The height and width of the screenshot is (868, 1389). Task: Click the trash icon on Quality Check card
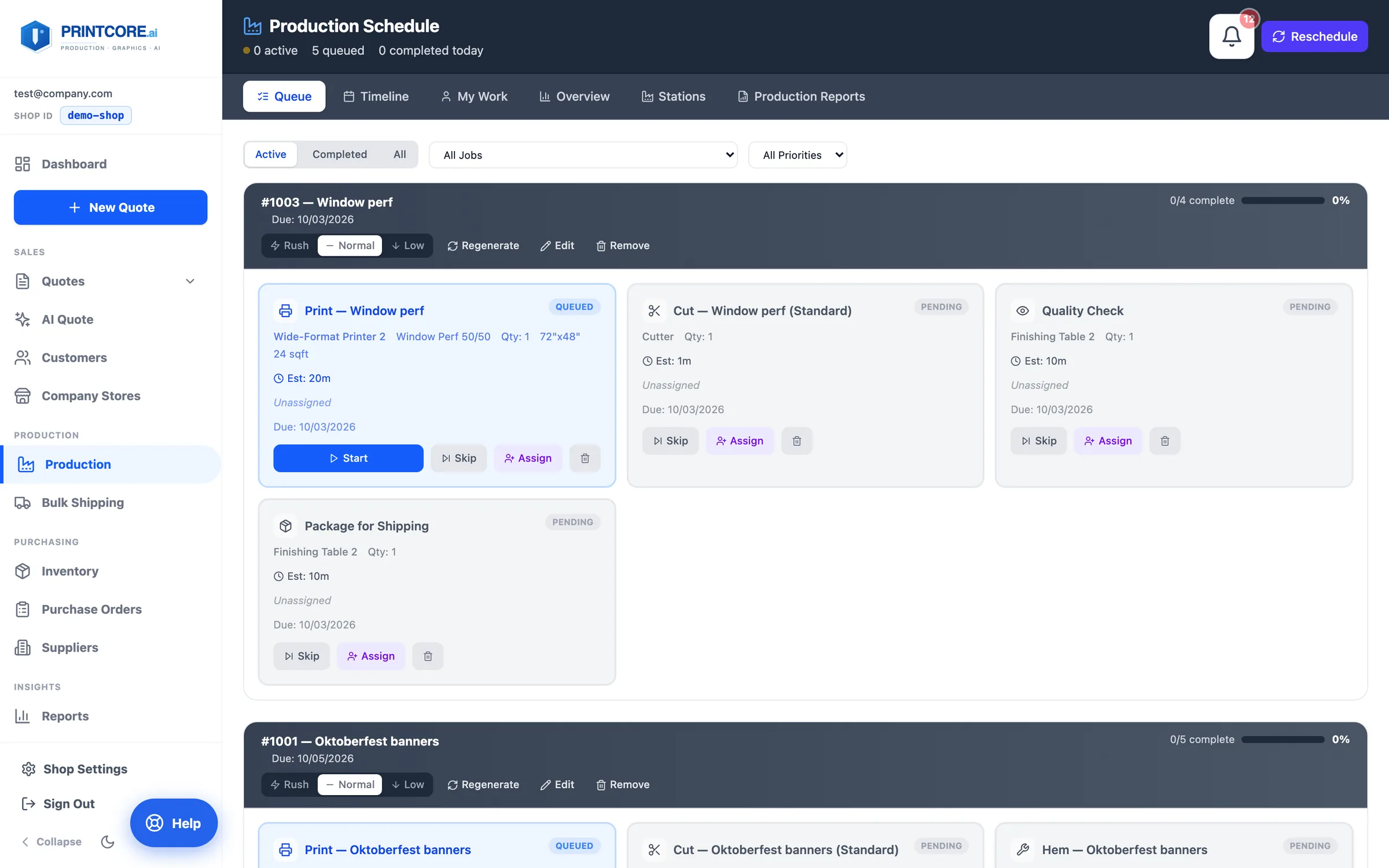(x=1164, y=441)
